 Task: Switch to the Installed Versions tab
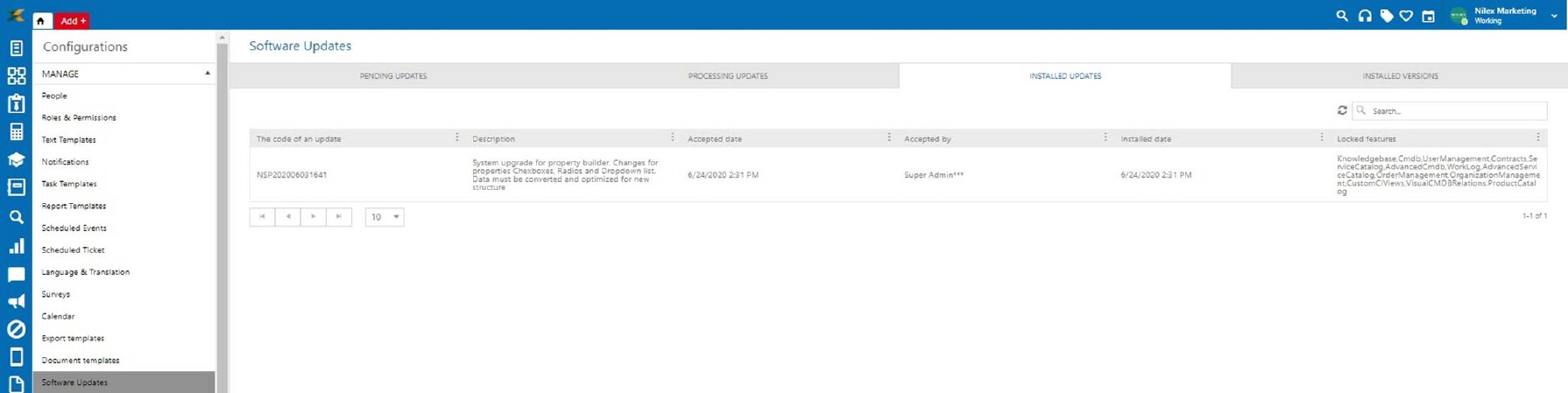[x=1399, y=76]
